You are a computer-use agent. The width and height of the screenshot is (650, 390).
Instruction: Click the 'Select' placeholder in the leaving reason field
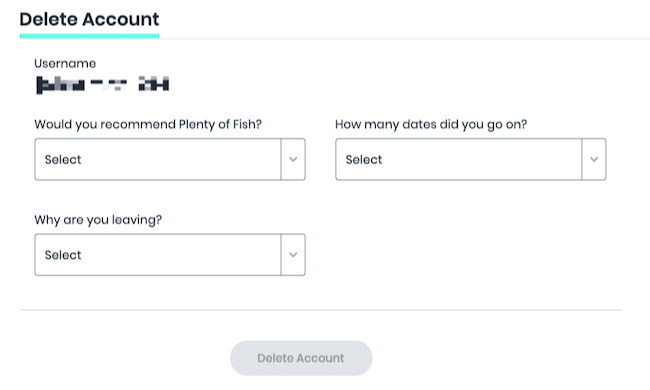[63, 255]
